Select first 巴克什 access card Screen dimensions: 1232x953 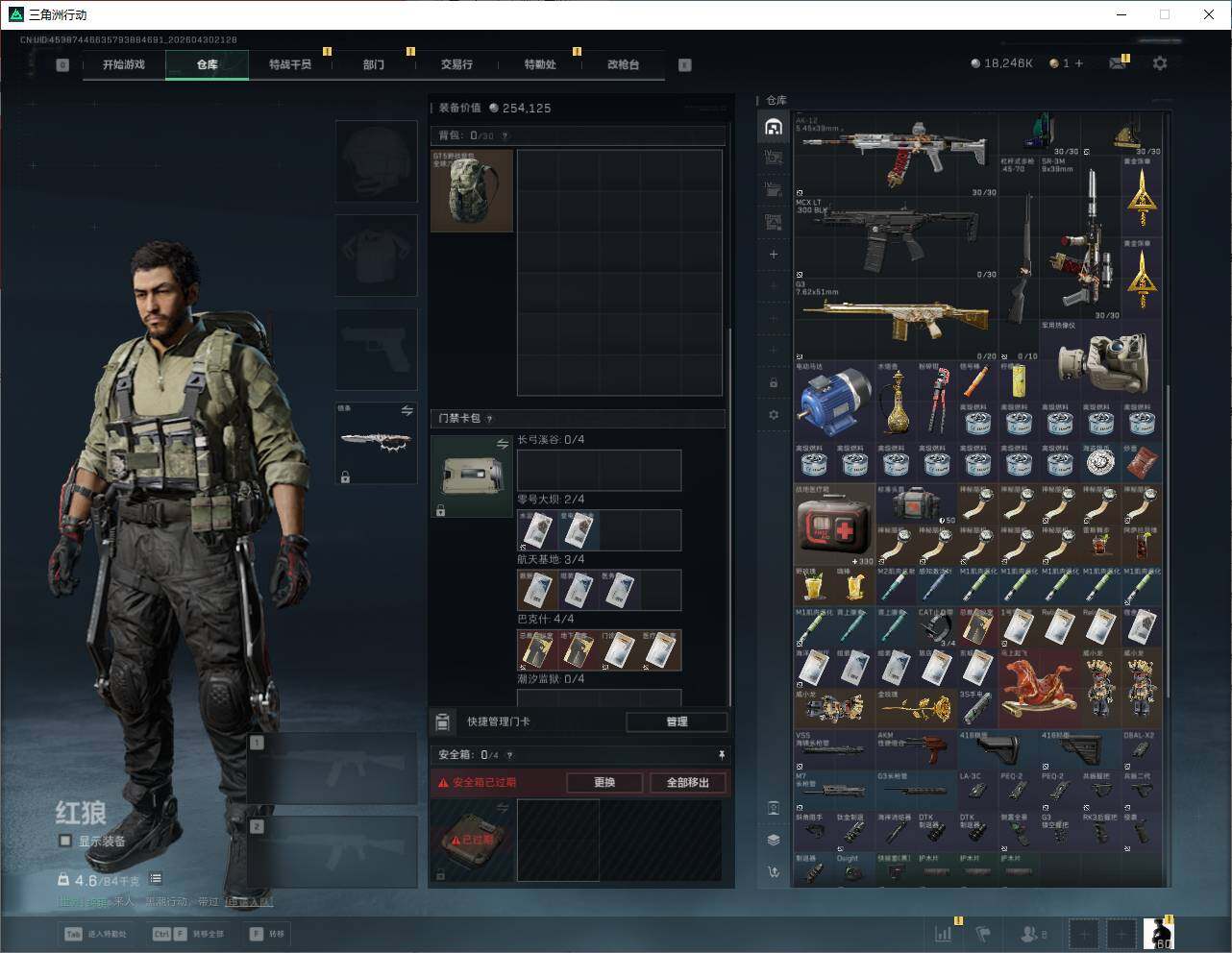538,650
